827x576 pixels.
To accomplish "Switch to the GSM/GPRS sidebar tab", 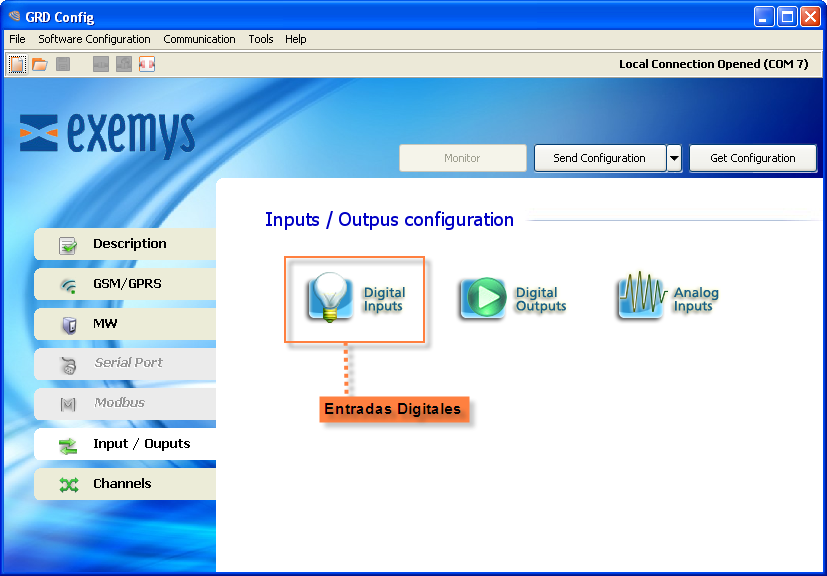I will pos(125,284).
